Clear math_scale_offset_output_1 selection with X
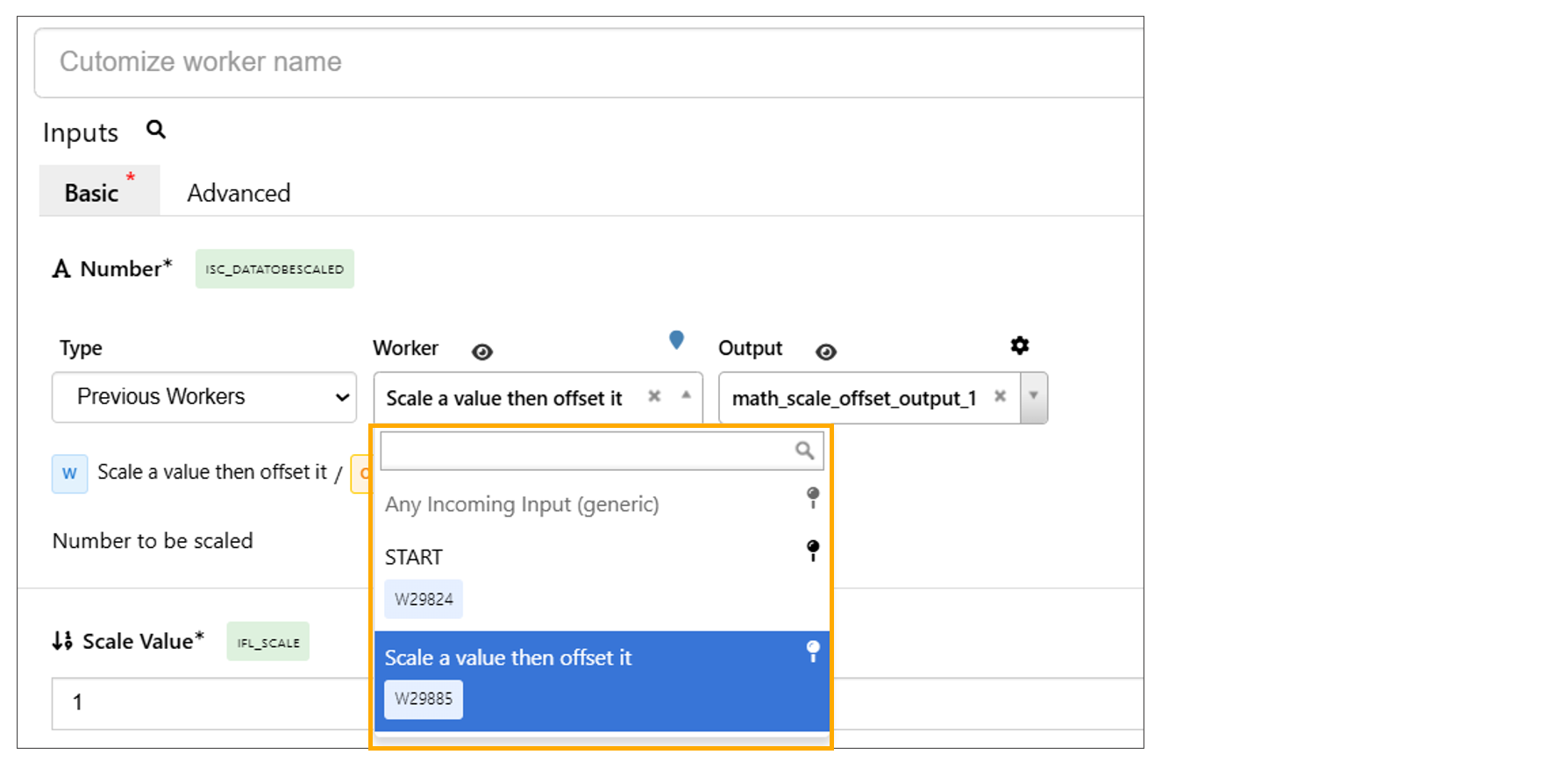The image size is (1568, 783). point(1000,396)
